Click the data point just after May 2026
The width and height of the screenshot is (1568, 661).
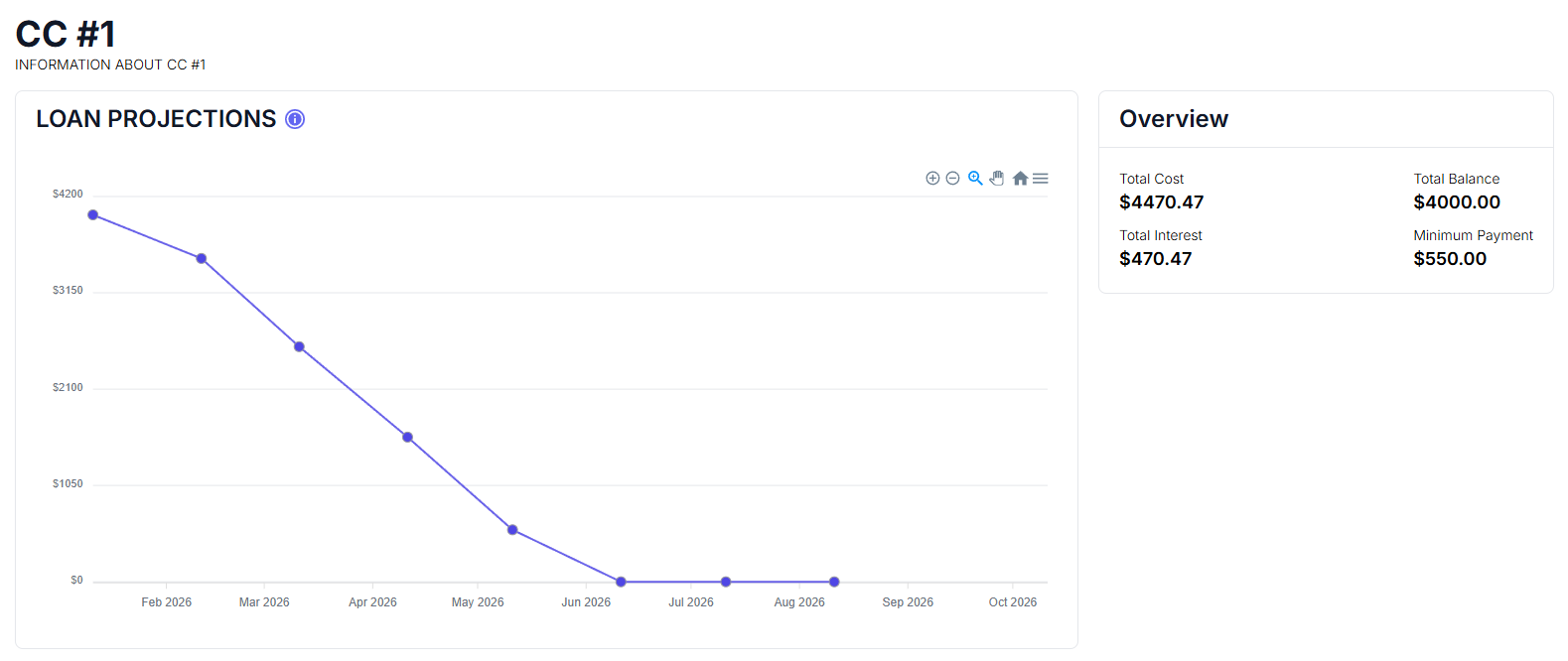click(512, 530)
